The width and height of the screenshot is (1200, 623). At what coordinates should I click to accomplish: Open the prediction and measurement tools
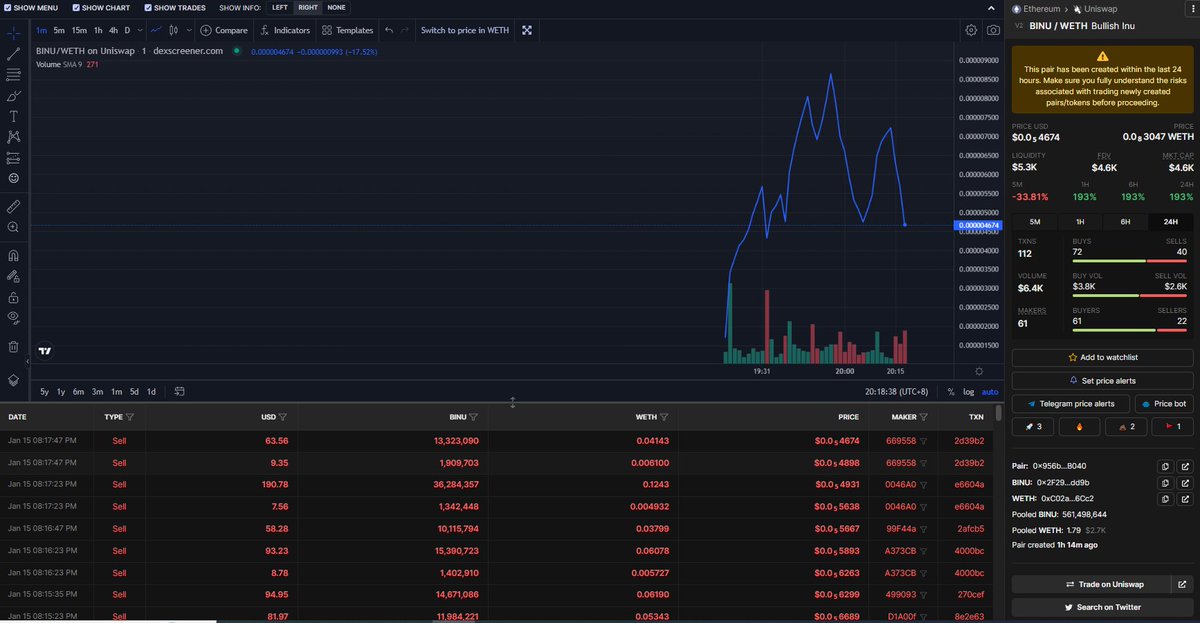tap(14, 158)
